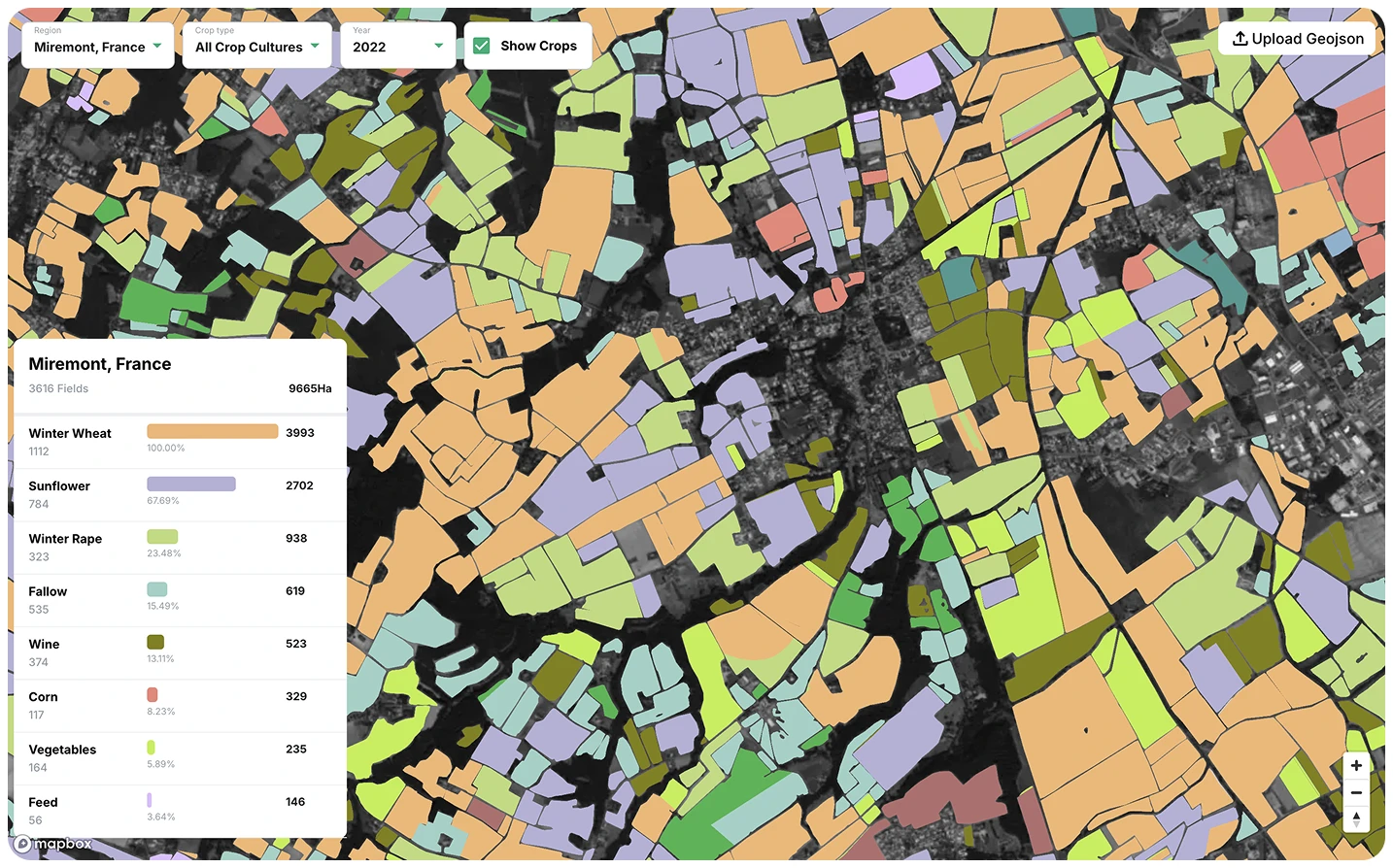Click the 9665Ha total area value
The image size is (1393, 868).
point(310,388)
